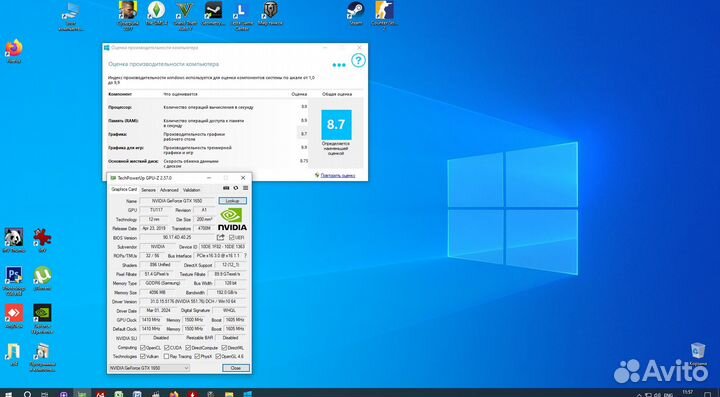
Task: Click the Digital Signature field WHQL
Action: (230, 311)
